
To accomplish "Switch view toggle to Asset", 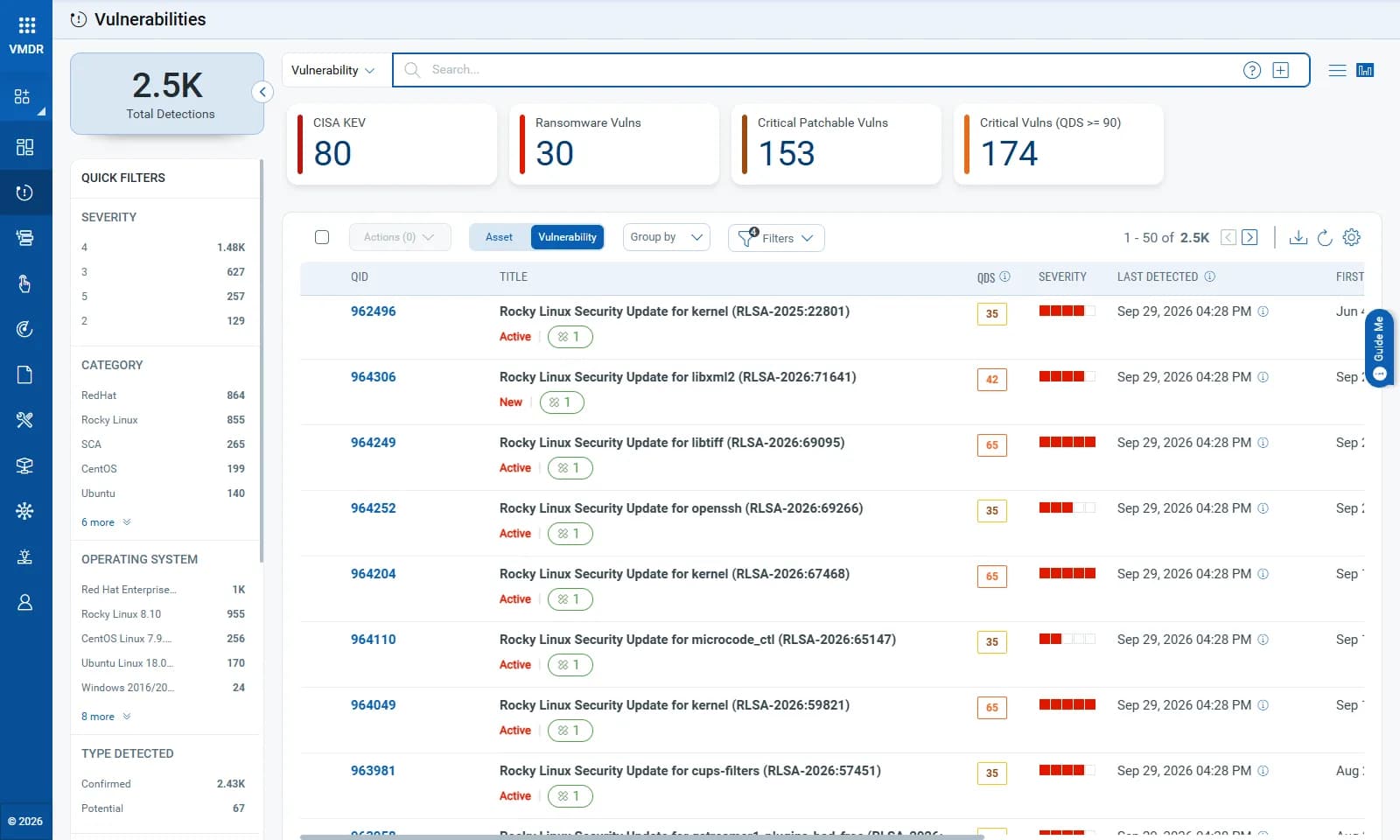I will pos(499,237).
